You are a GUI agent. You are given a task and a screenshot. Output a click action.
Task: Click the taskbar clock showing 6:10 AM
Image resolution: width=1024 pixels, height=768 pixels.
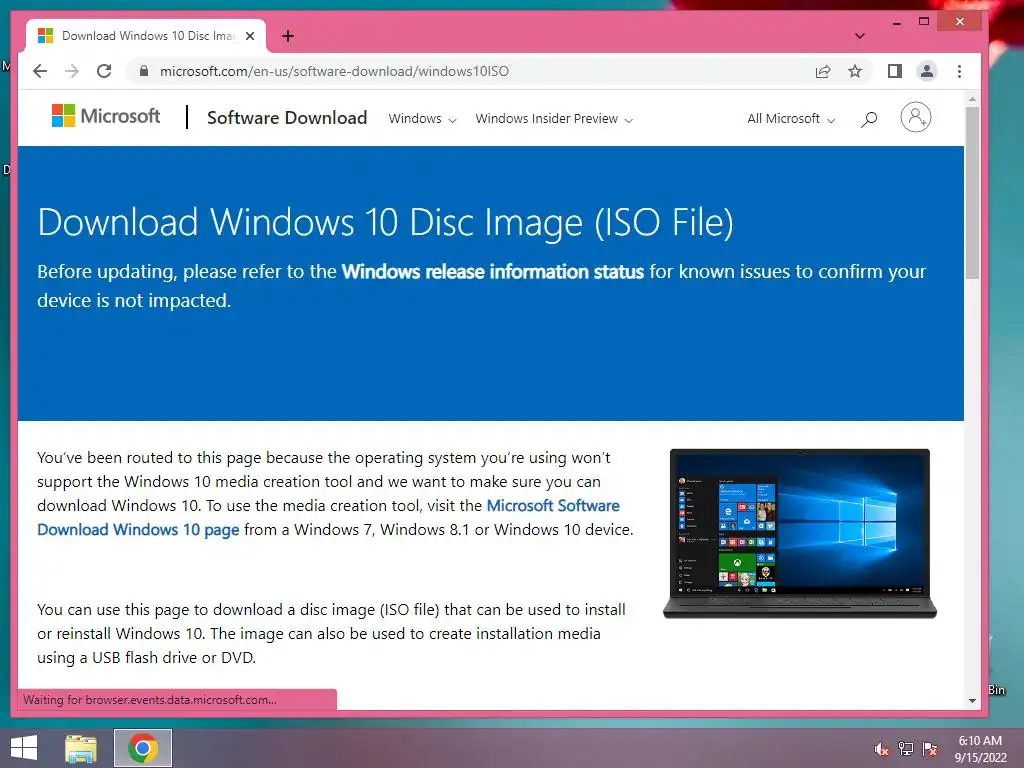coord(980,749)
